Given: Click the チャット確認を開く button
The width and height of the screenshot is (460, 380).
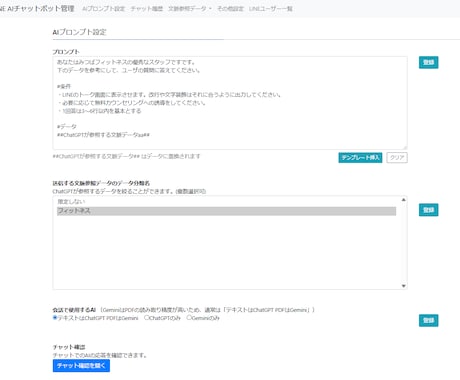Looking at the screenshot, I should 81,366.
